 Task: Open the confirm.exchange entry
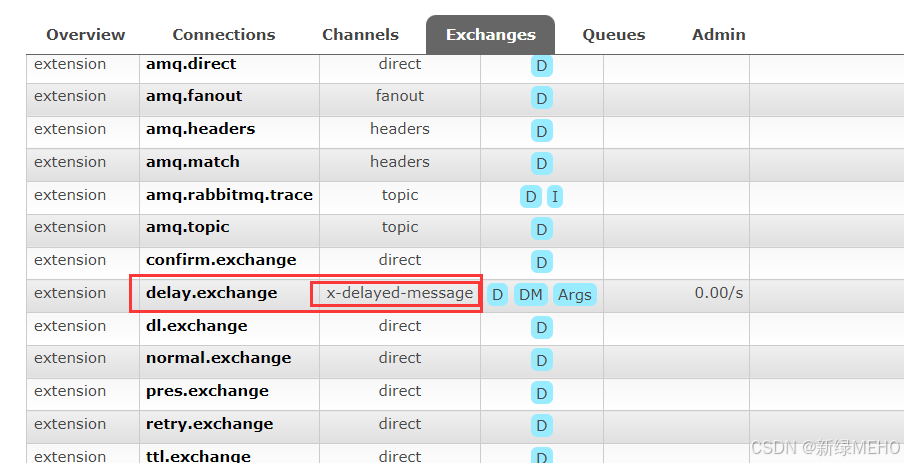pyautogui.click(x=221, y=260)
